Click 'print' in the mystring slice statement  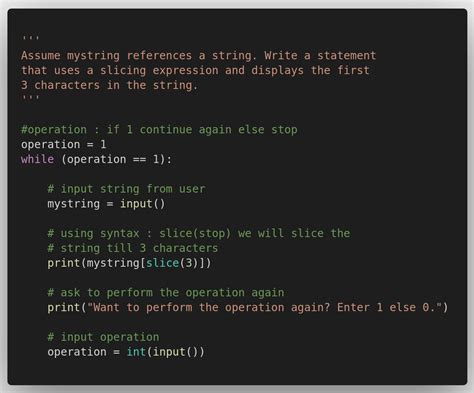click(64, 263)
